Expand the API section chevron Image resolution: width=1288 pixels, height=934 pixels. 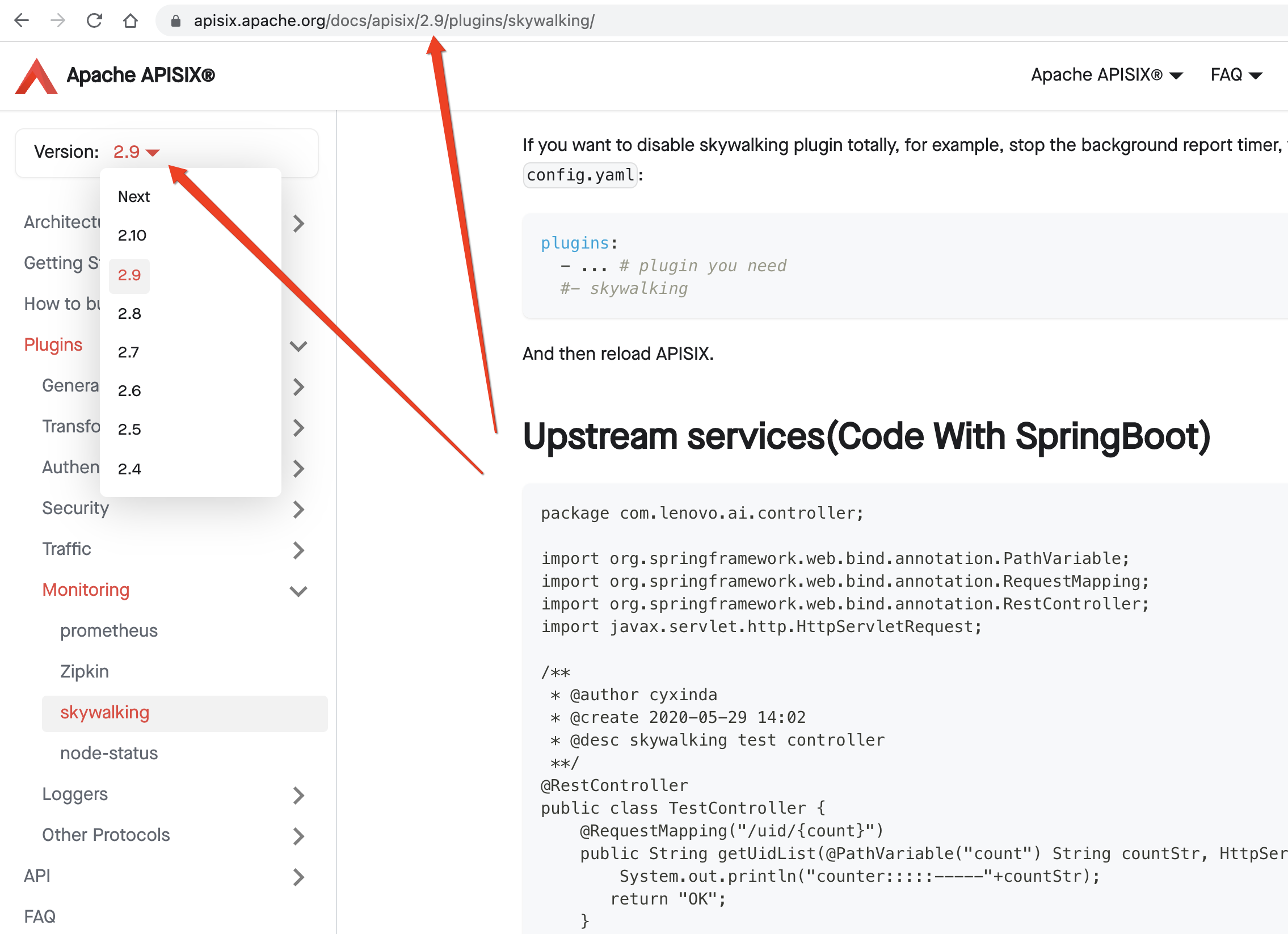298,877
